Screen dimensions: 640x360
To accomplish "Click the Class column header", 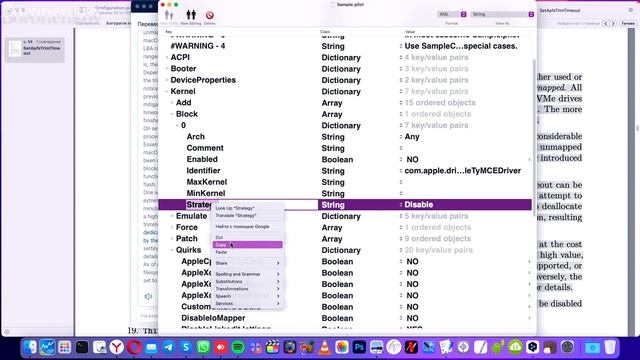I will (x=325, y=31).
